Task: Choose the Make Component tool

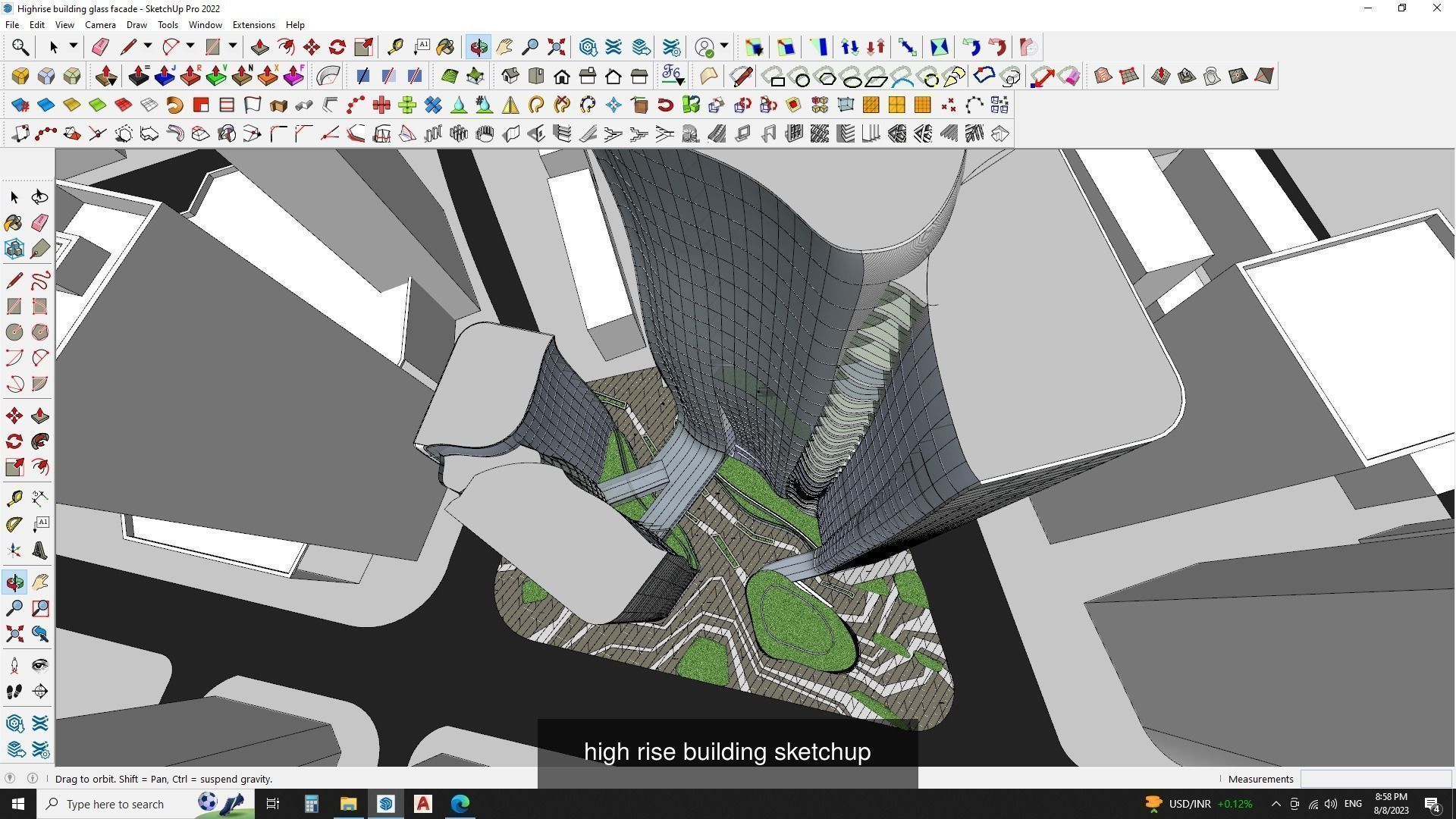Action: (x=14, y=249)
